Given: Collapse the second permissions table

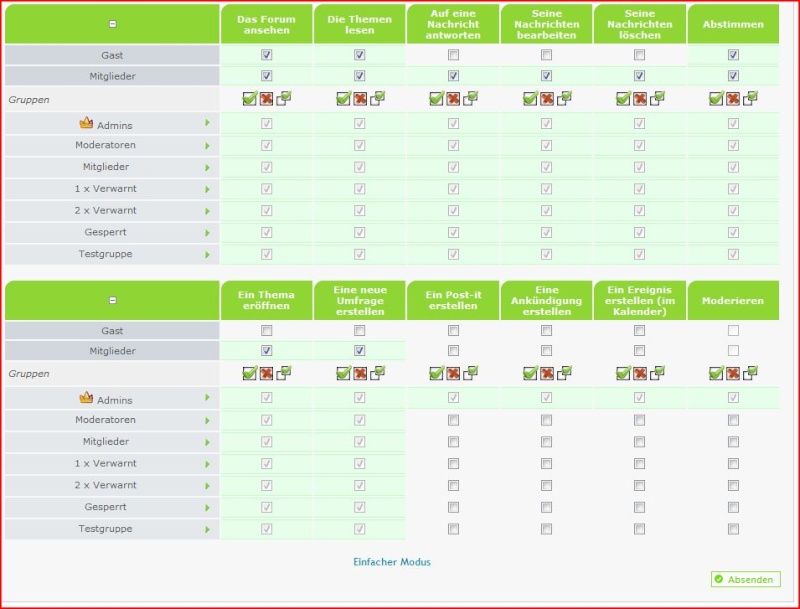Looking at the screenshot, I should [x=113, y=300].
